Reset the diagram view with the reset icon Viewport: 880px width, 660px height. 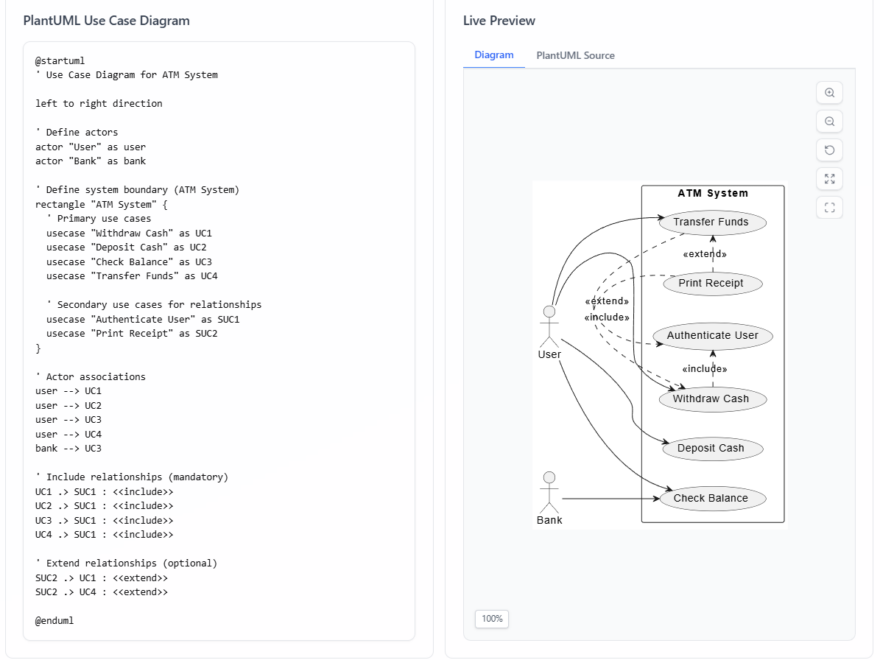tap(829, 149)
